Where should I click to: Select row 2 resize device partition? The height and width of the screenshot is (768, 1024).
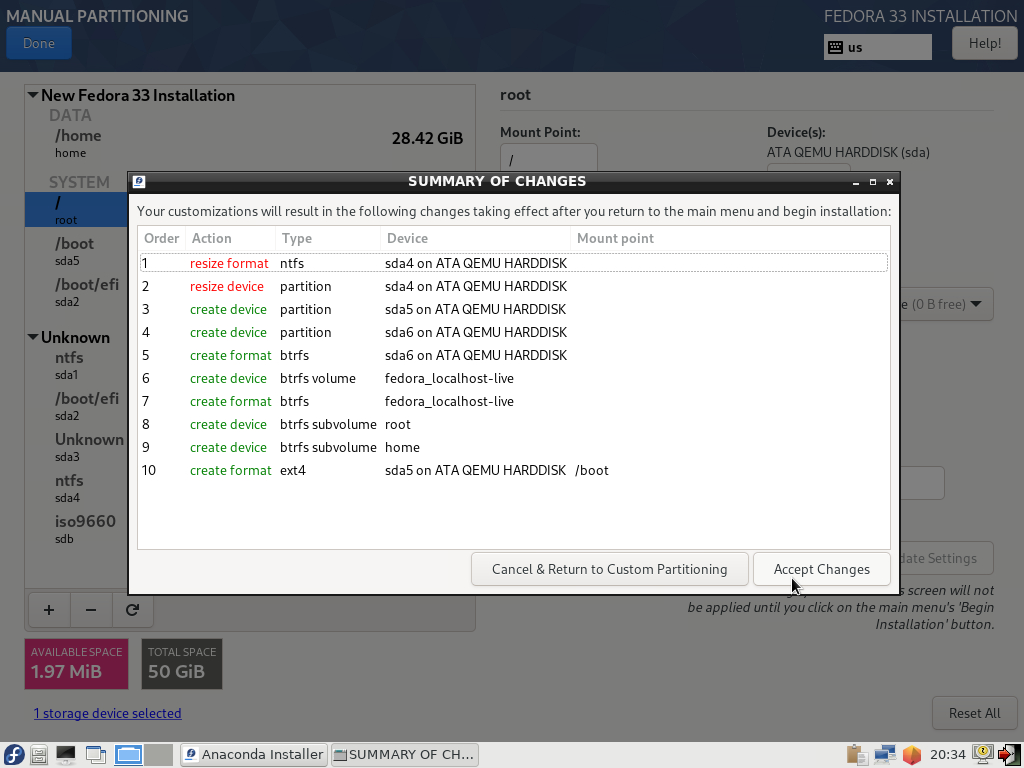(513, 286)
